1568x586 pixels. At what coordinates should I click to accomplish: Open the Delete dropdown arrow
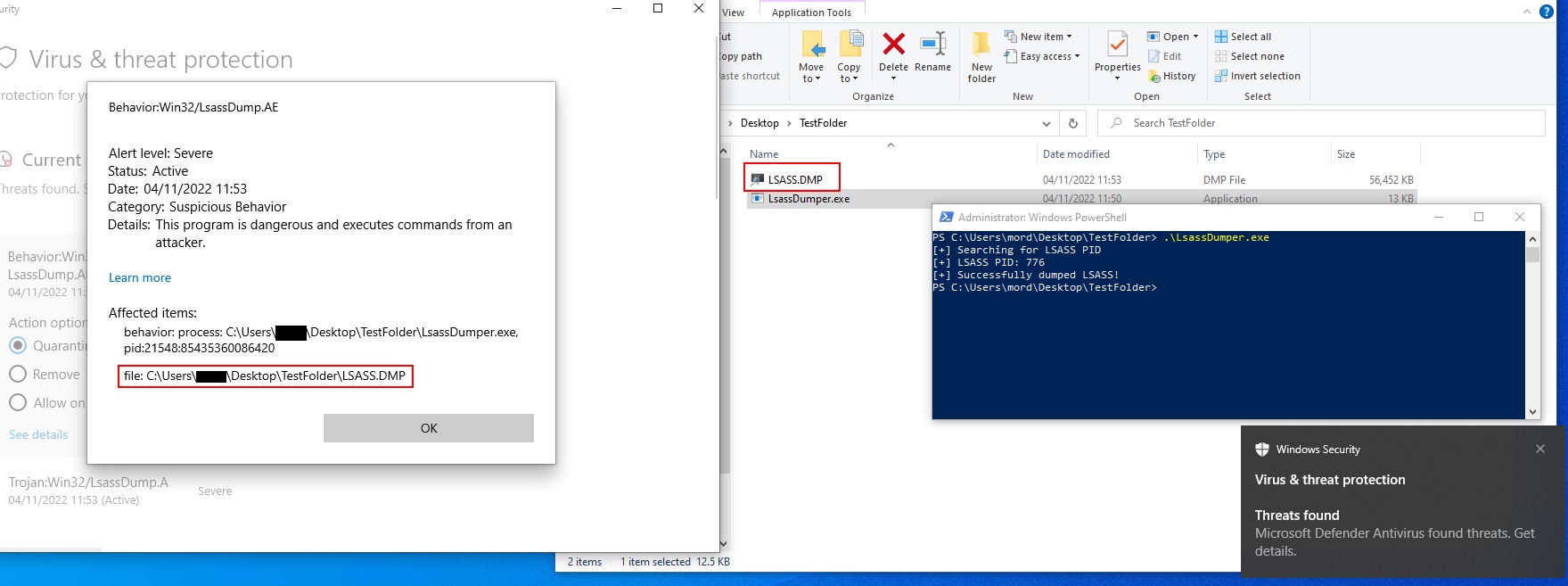[x=893, y=78]
